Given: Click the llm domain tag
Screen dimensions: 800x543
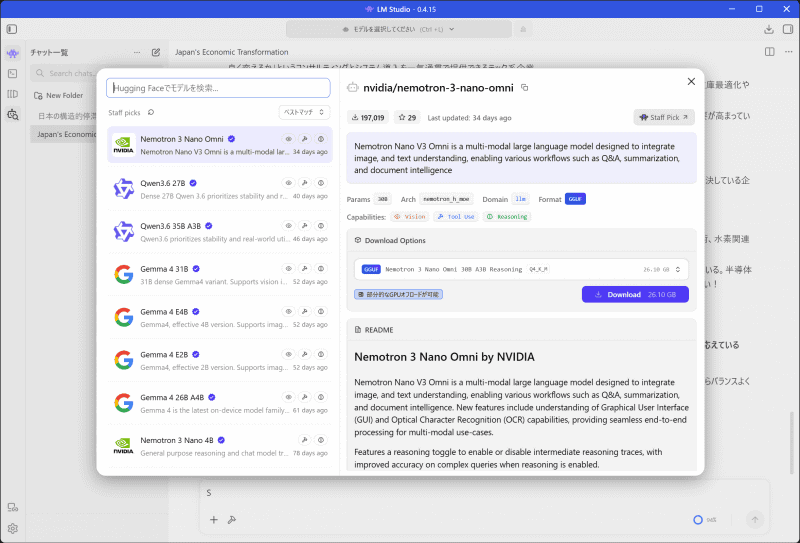Looking at the screenshot, I should point(520,199).
